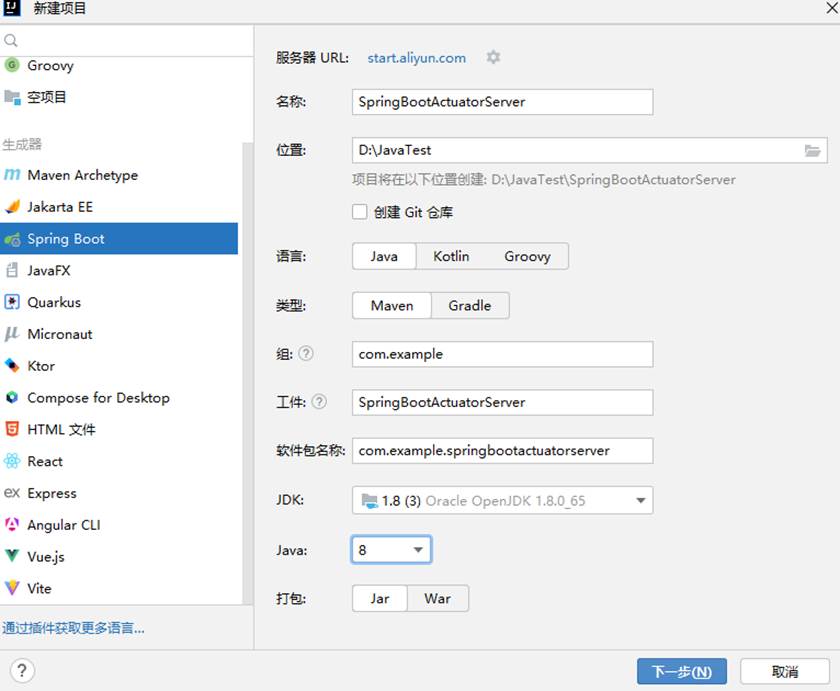Select Jakarta EE generator
Screen dimensions: 840x691
[119, 207]
